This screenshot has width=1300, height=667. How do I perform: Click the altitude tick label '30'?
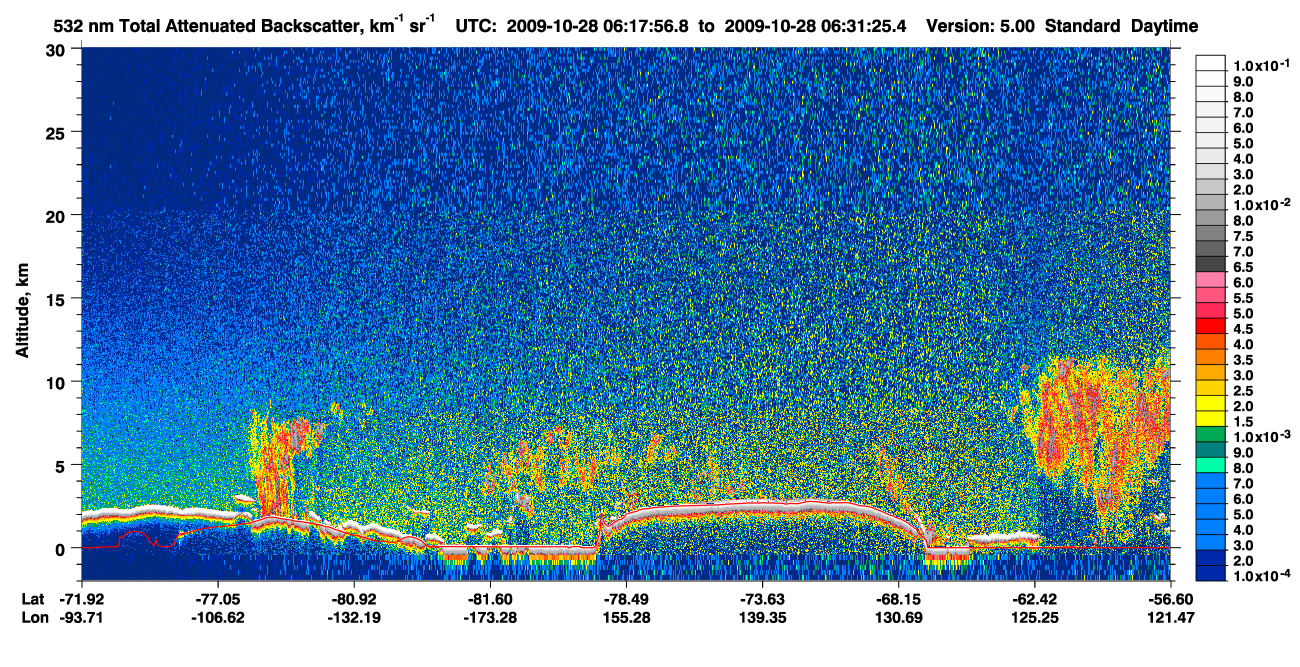57,49
